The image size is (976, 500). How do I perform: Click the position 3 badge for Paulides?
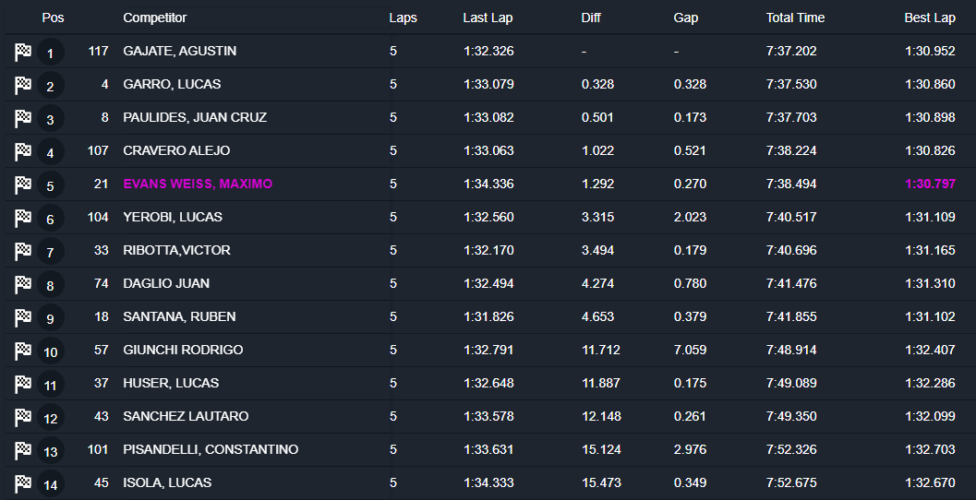tap(50, 120)
